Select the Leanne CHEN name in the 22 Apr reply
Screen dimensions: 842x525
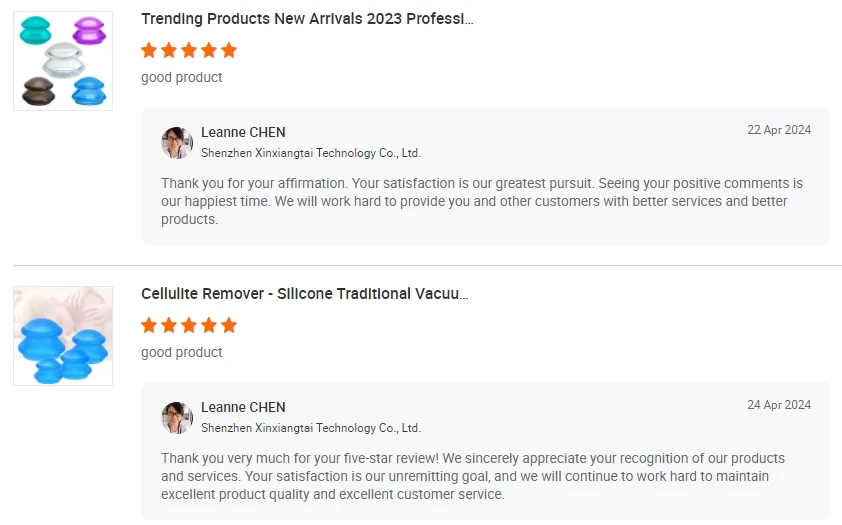(243, 132)
